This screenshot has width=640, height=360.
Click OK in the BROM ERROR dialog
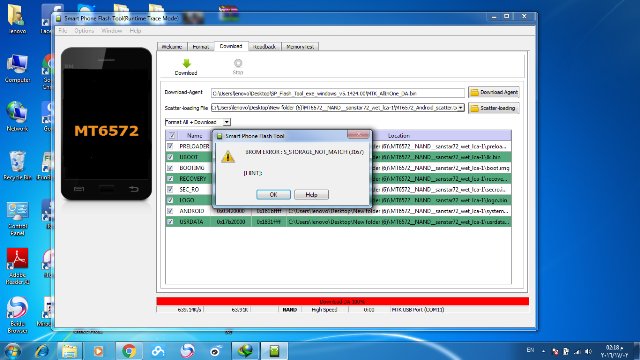pos(273,195)
